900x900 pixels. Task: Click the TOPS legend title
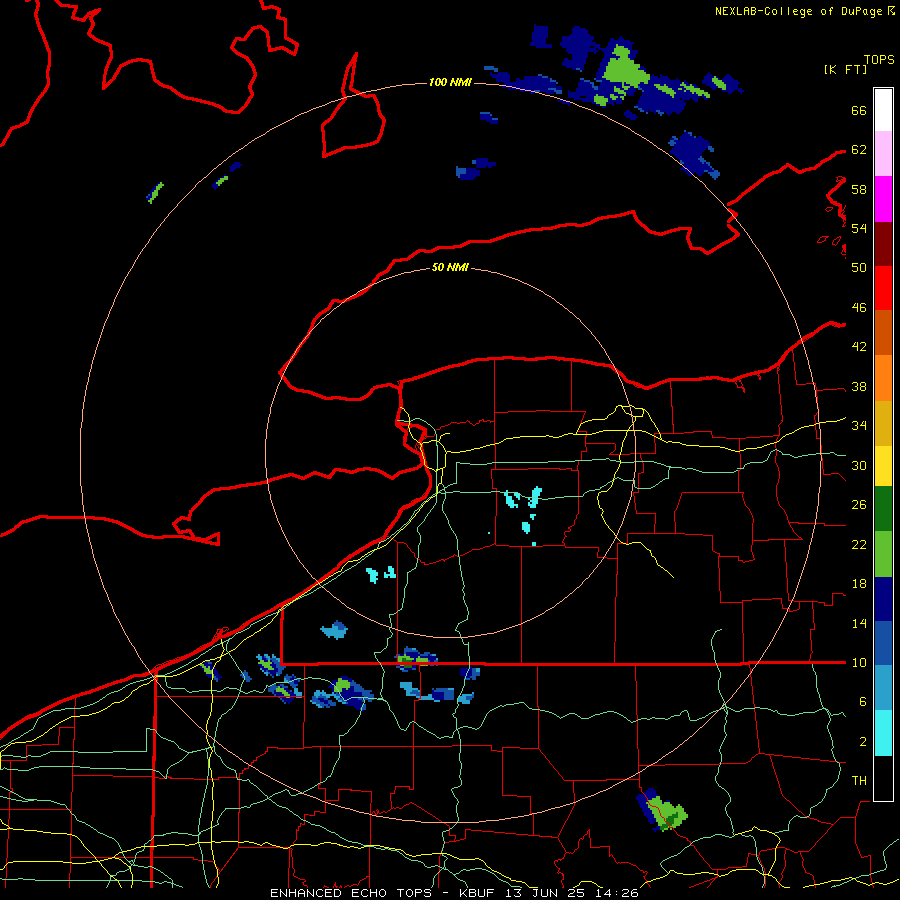pos(879,60)
